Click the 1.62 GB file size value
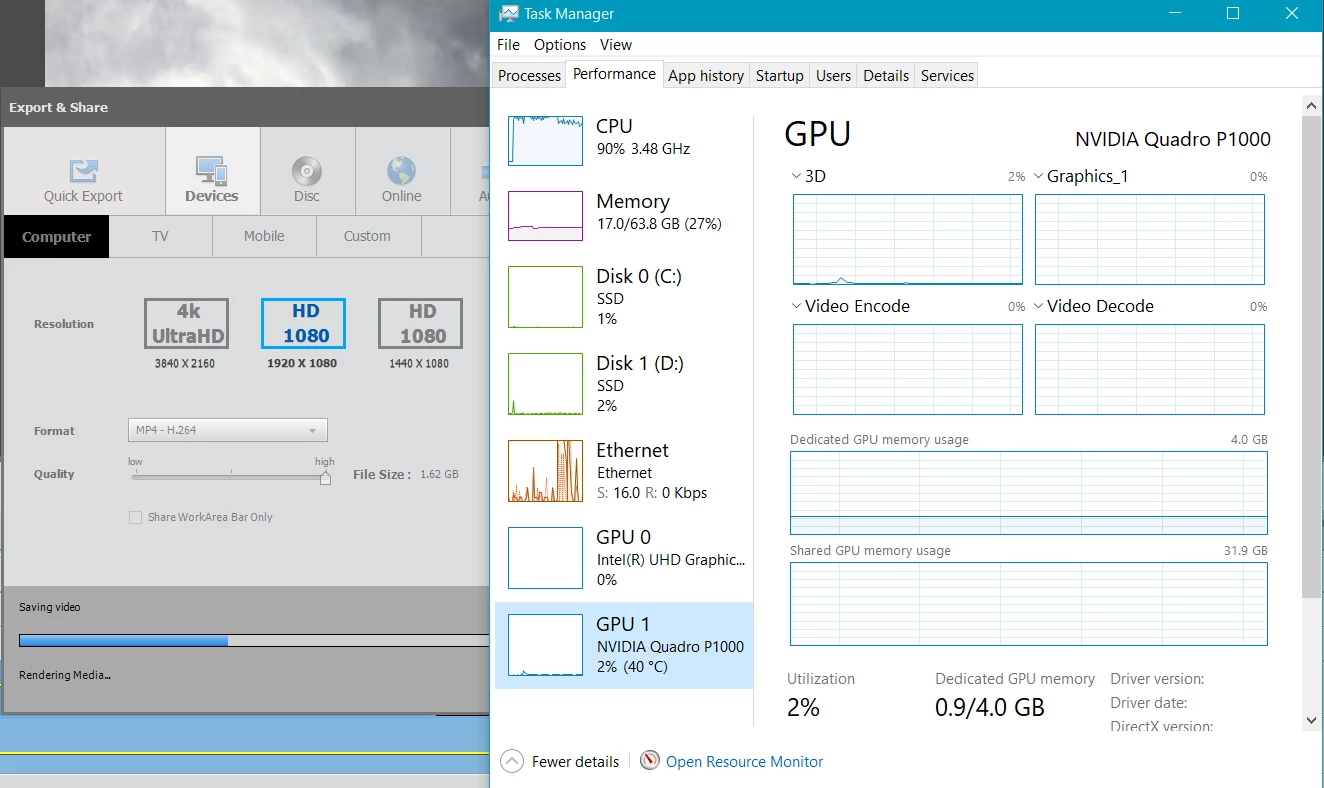The width and height of the screenshot is (1324, 788). [439, 474]
